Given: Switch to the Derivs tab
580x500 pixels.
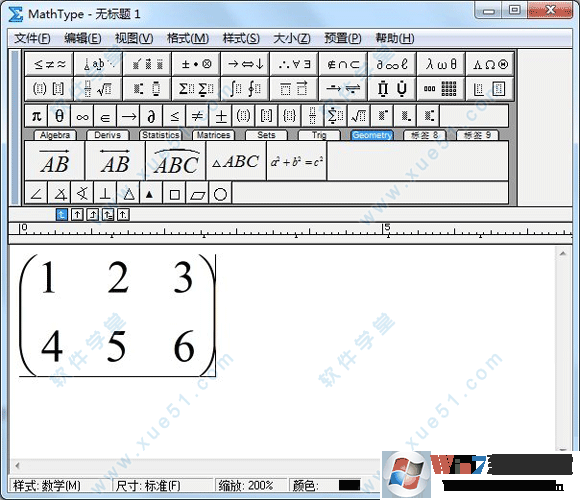Looking at the screenshot, I should [108, 135].
